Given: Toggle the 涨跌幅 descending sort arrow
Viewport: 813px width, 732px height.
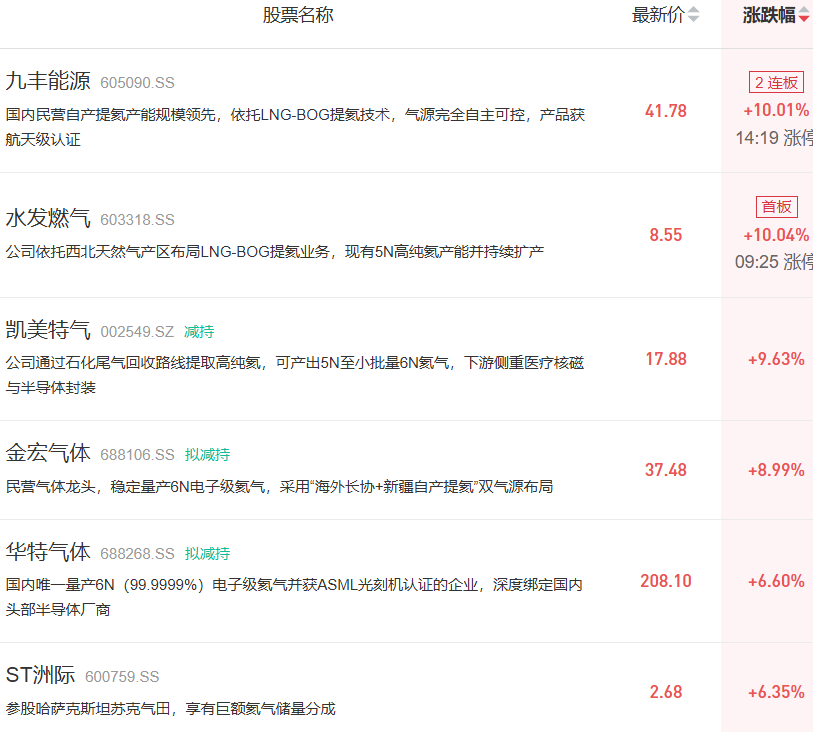Looking at the screenshot, I should (x=804, y=17).
